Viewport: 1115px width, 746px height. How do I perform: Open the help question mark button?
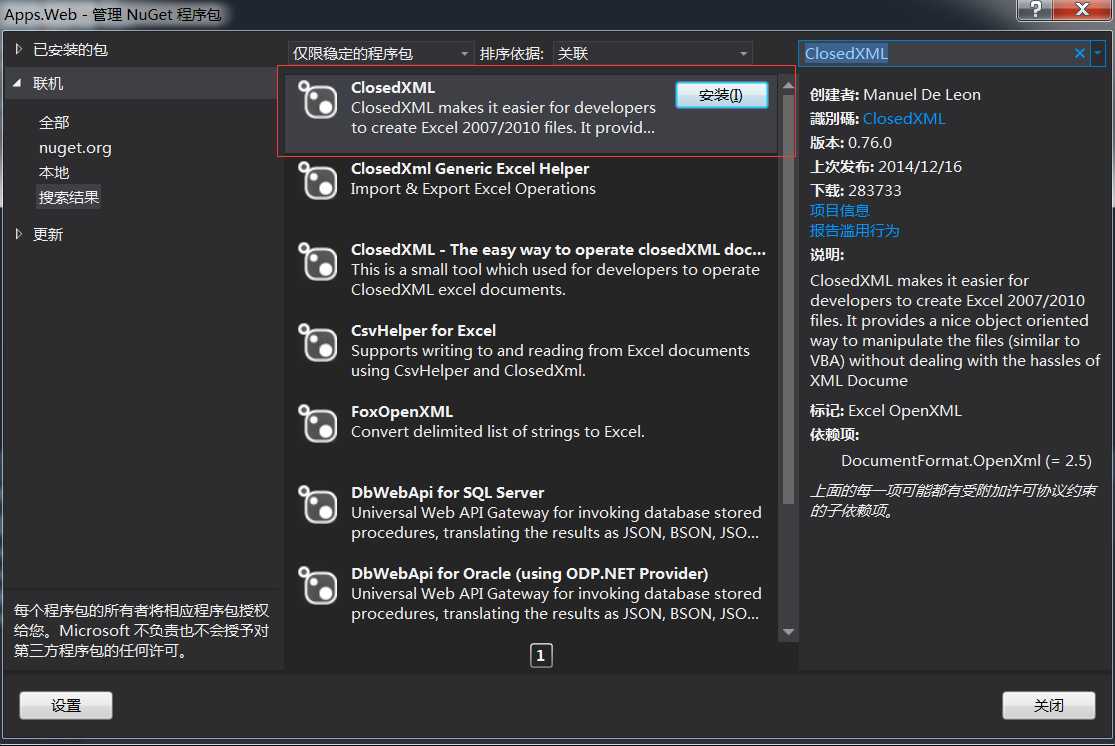click(1035, 9)
